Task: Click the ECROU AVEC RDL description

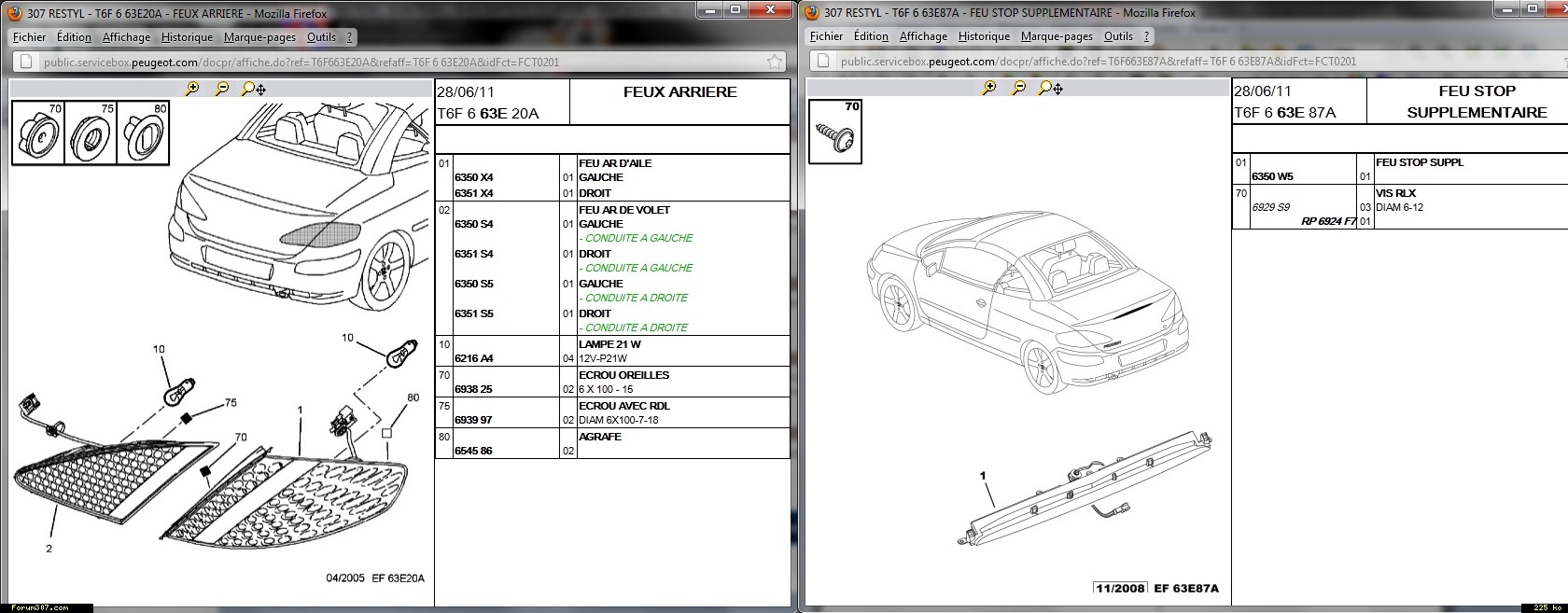Action: click(x=624, y=406)
